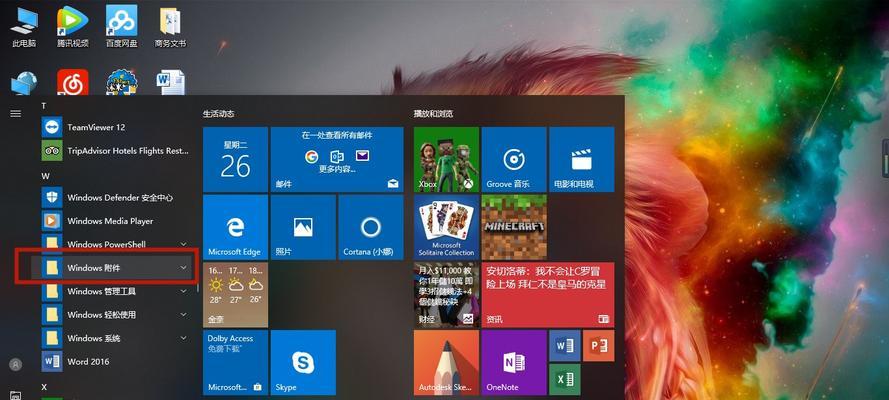Open the 财经 finance news tile
This screenshot has width=889, height=400.
pos(446,295)
